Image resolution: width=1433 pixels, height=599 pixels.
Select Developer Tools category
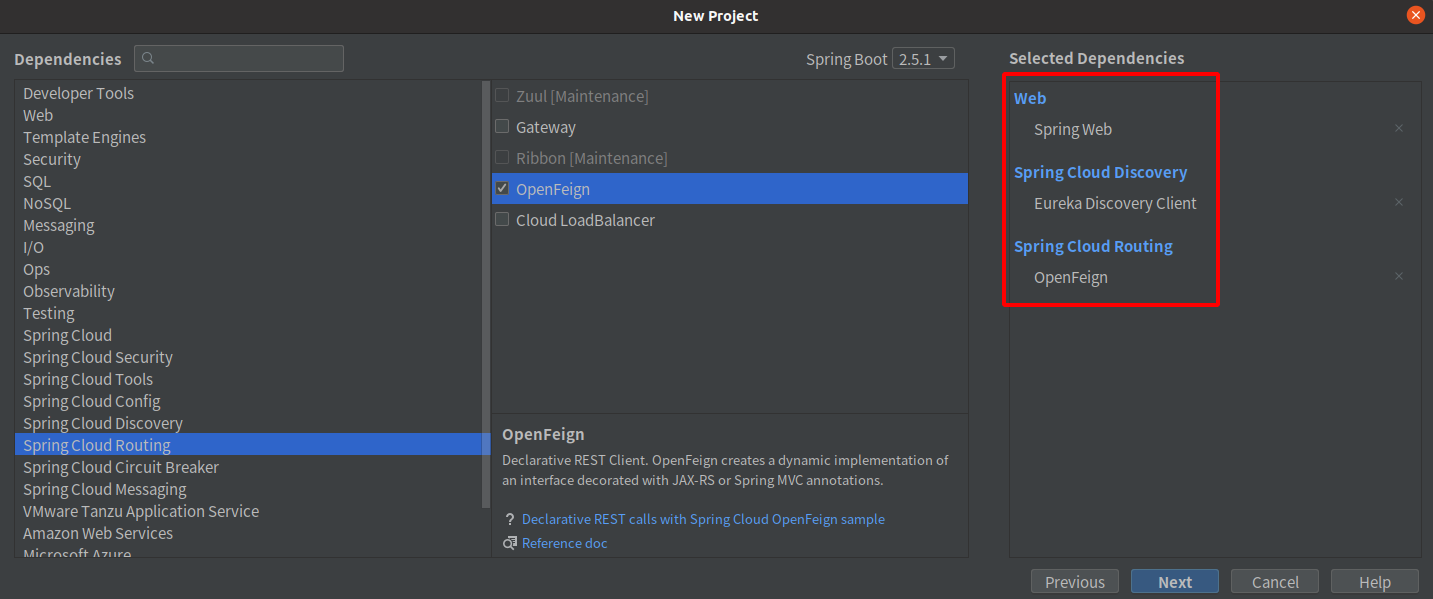pyautogui.click(x=248, y=93)
